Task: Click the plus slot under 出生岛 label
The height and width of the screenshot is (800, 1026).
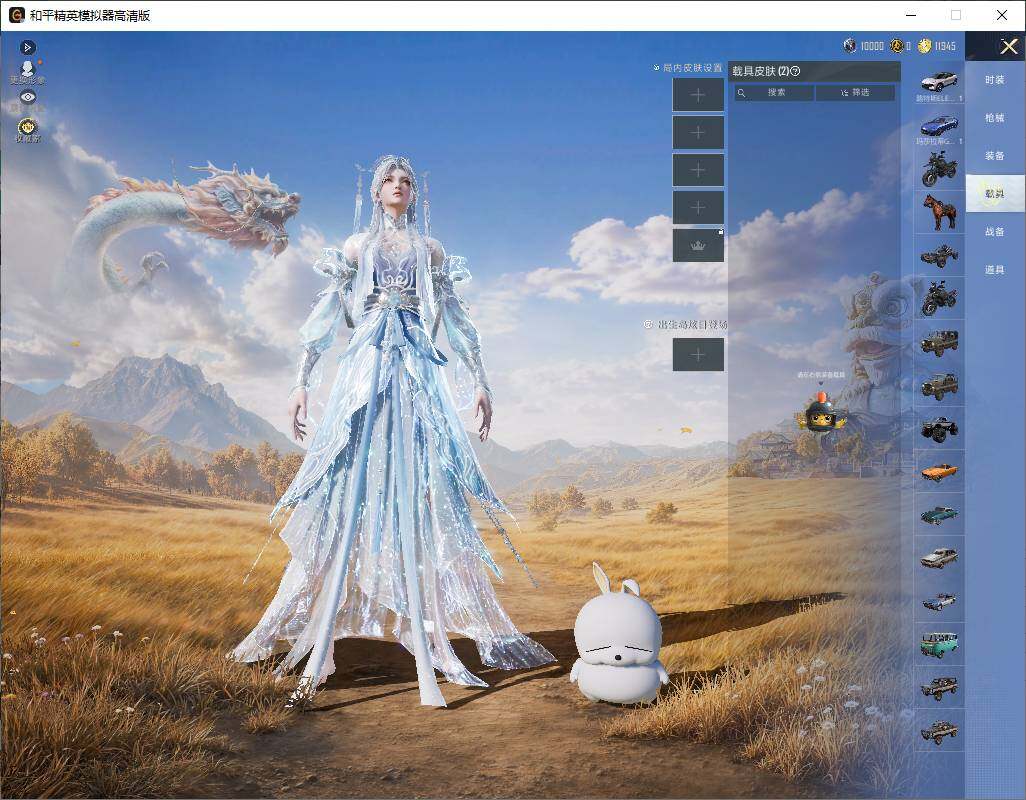Action: coord(698,355)
